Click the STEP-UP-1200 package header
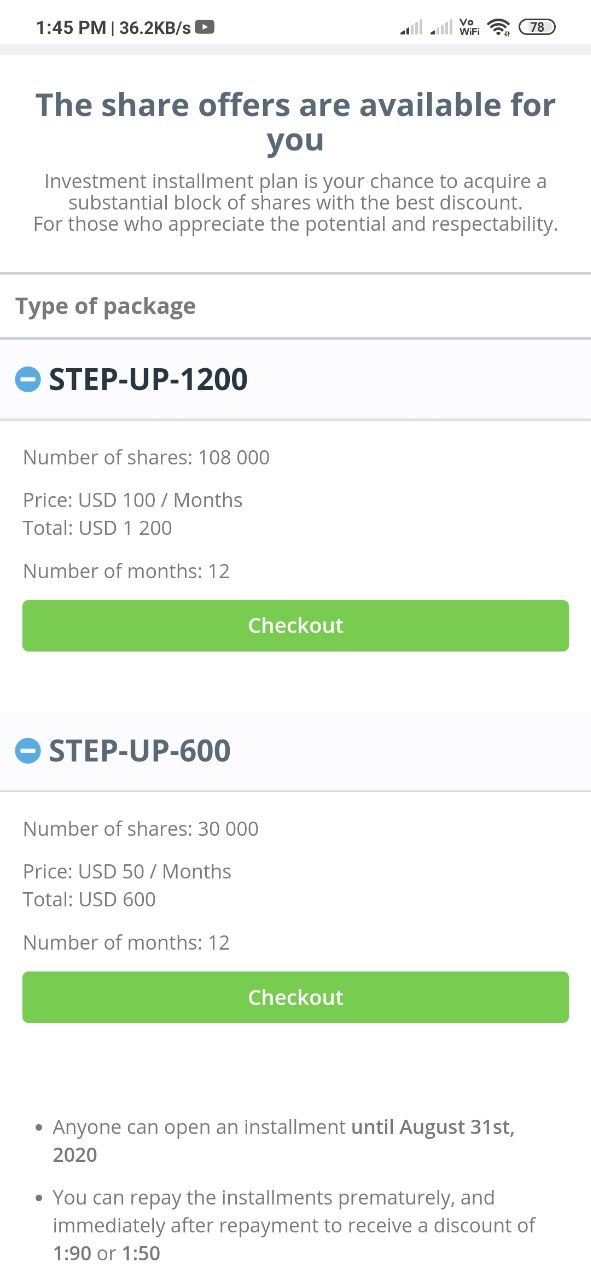The image size is (591, 1280). click(x=295, y=379)
